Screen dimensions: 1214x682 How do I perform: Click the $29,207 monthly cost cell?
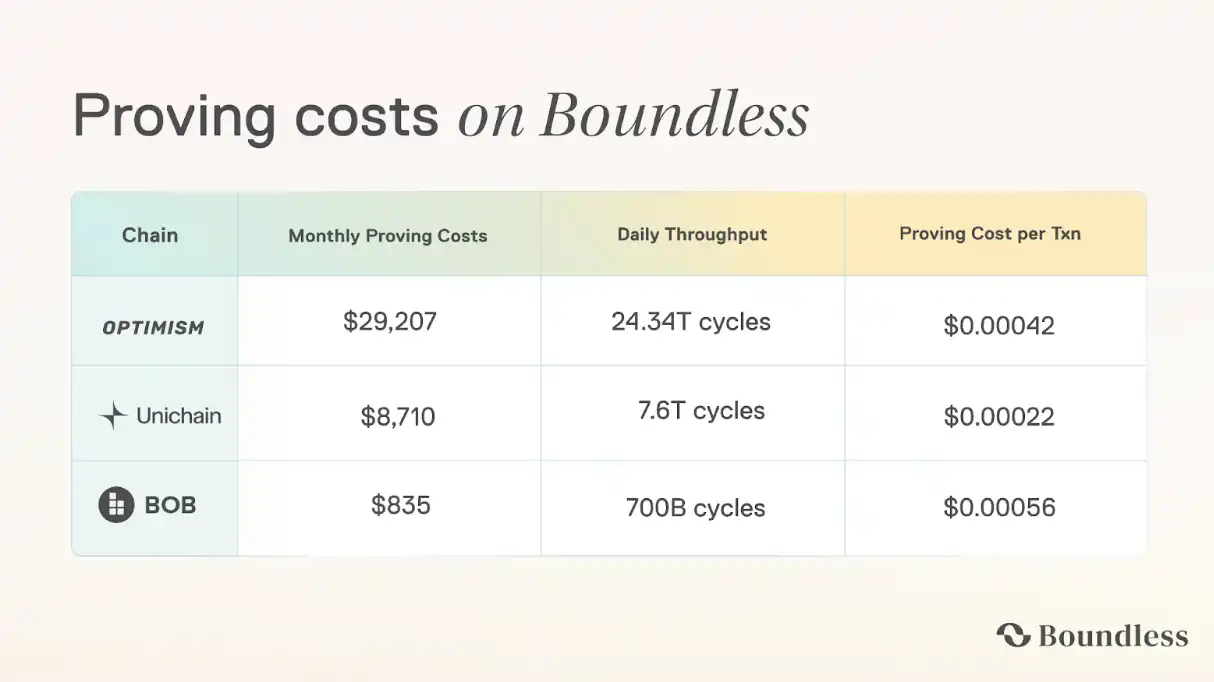[x=390, y=322]
